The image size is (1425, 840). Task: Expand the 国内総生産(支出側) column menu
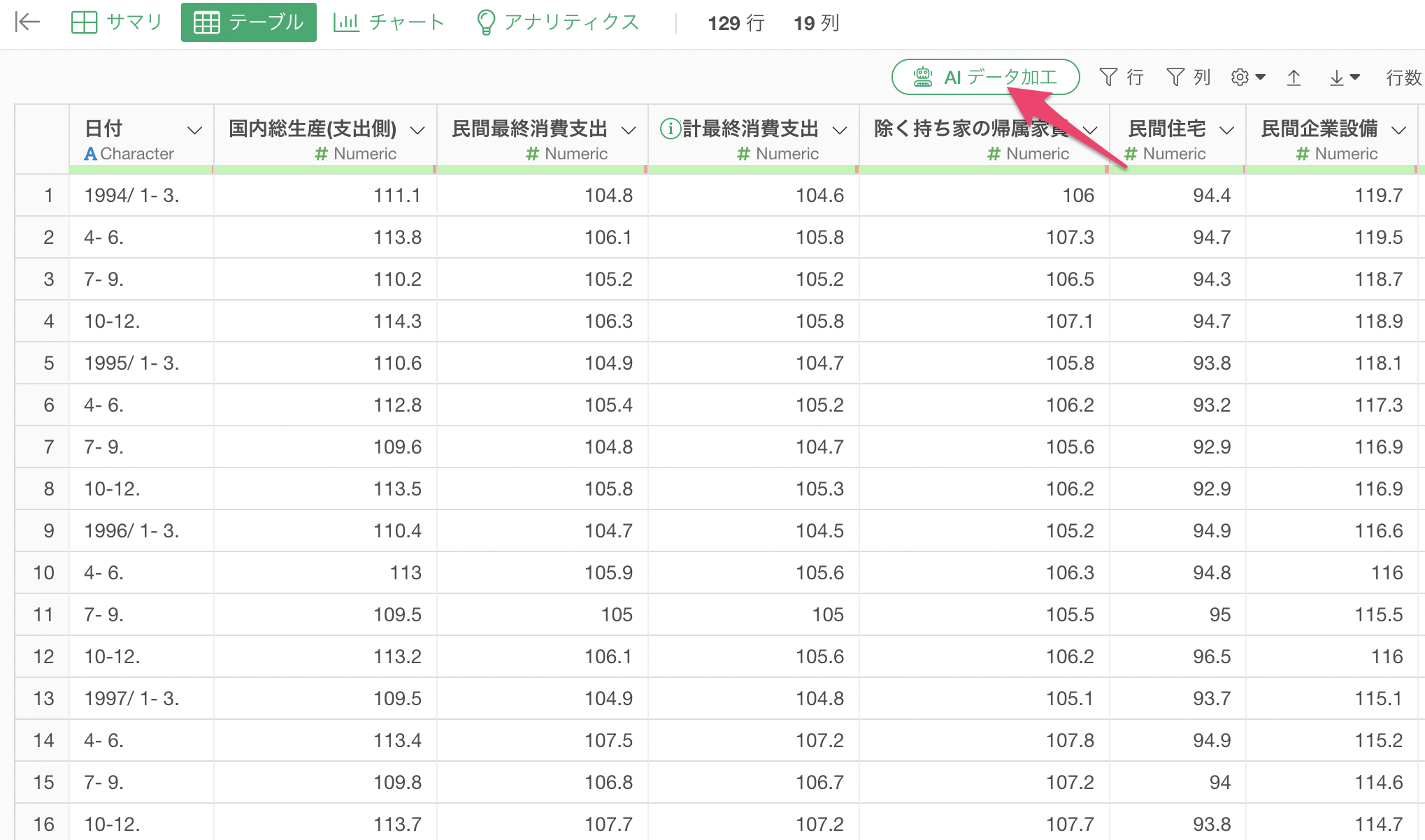417,130
